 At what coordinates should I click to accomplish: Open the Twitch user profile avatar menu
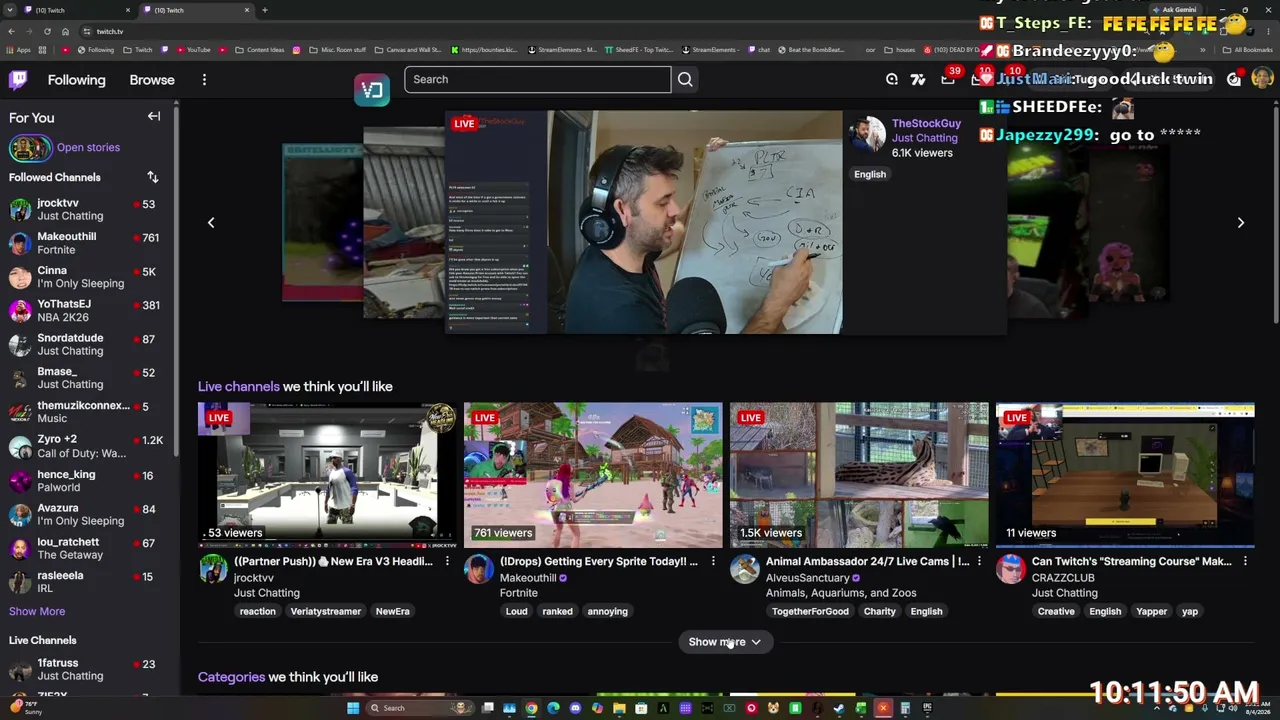pyautogui.click(x=1262, y=79)
